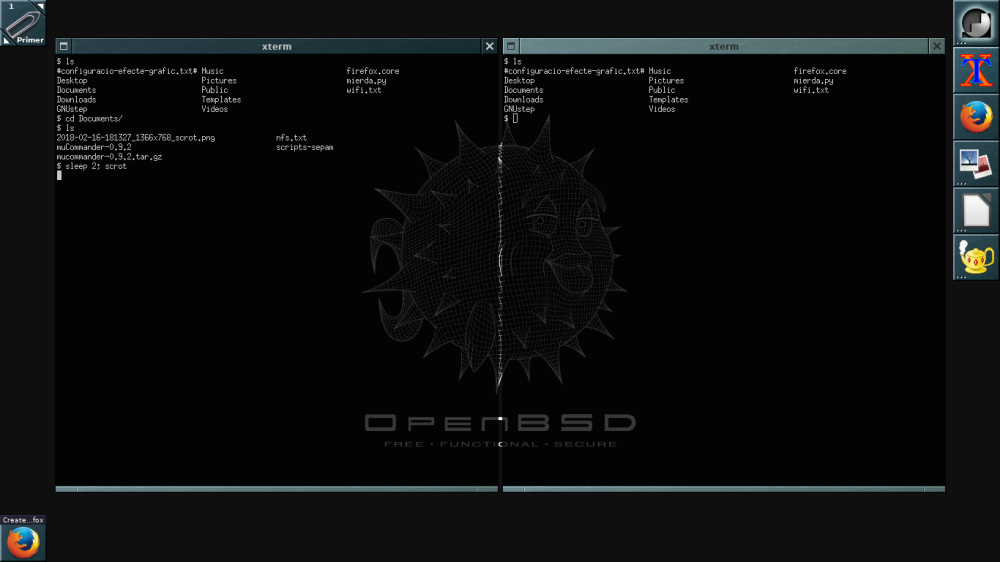
Task: Open the yellow teapot dock icon
Action: (976, 258)
